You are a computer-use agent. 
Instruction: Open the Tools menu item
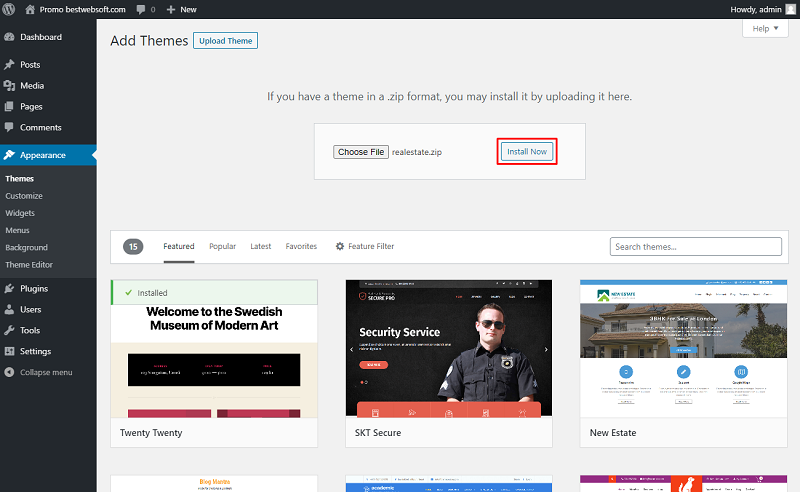[48, 330]
